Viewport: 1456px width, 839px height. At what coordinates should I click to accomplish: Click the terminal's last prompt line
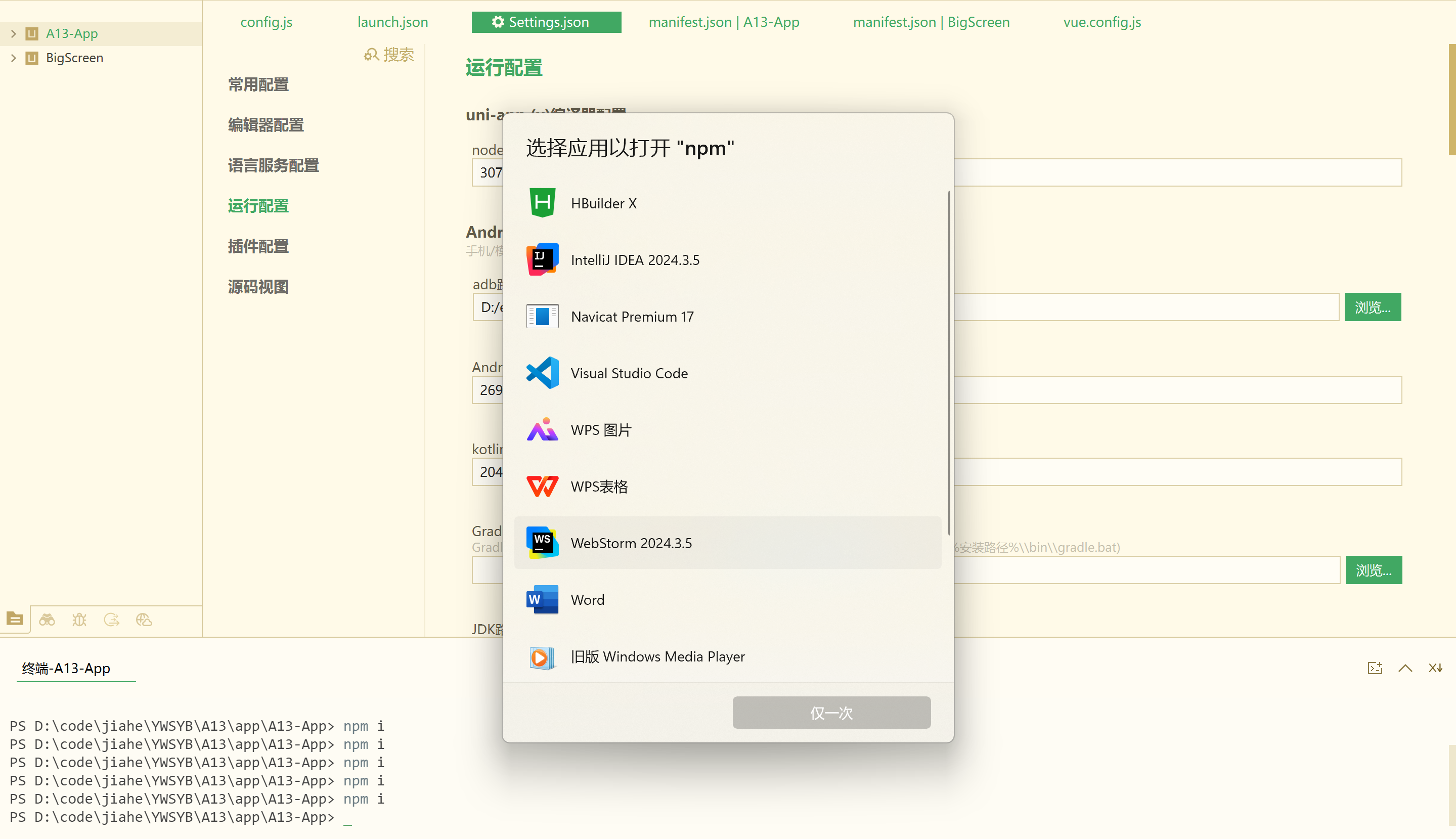(x=181, y=817)
